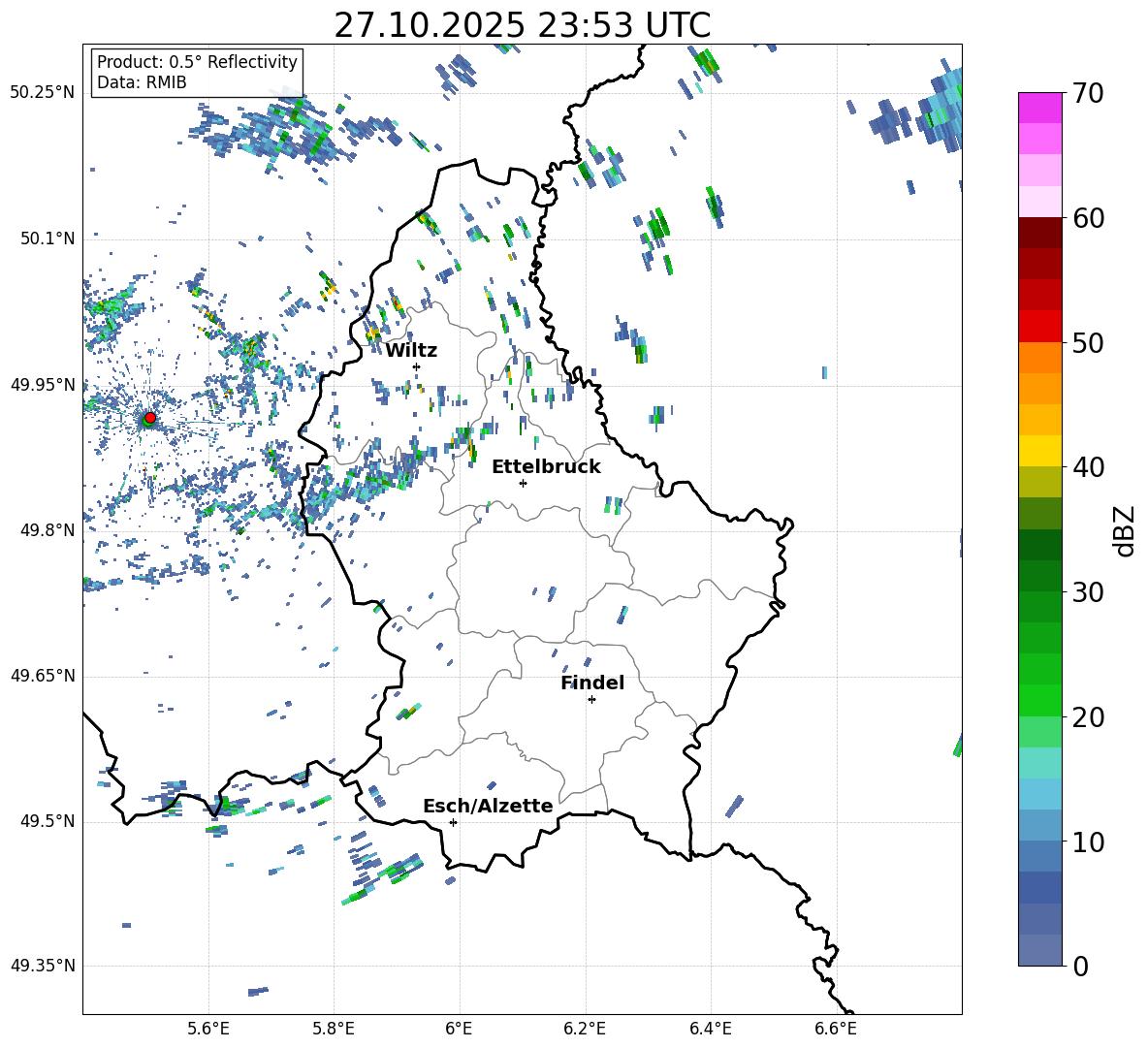Click the Findel station cross marker

pos(591,699)
